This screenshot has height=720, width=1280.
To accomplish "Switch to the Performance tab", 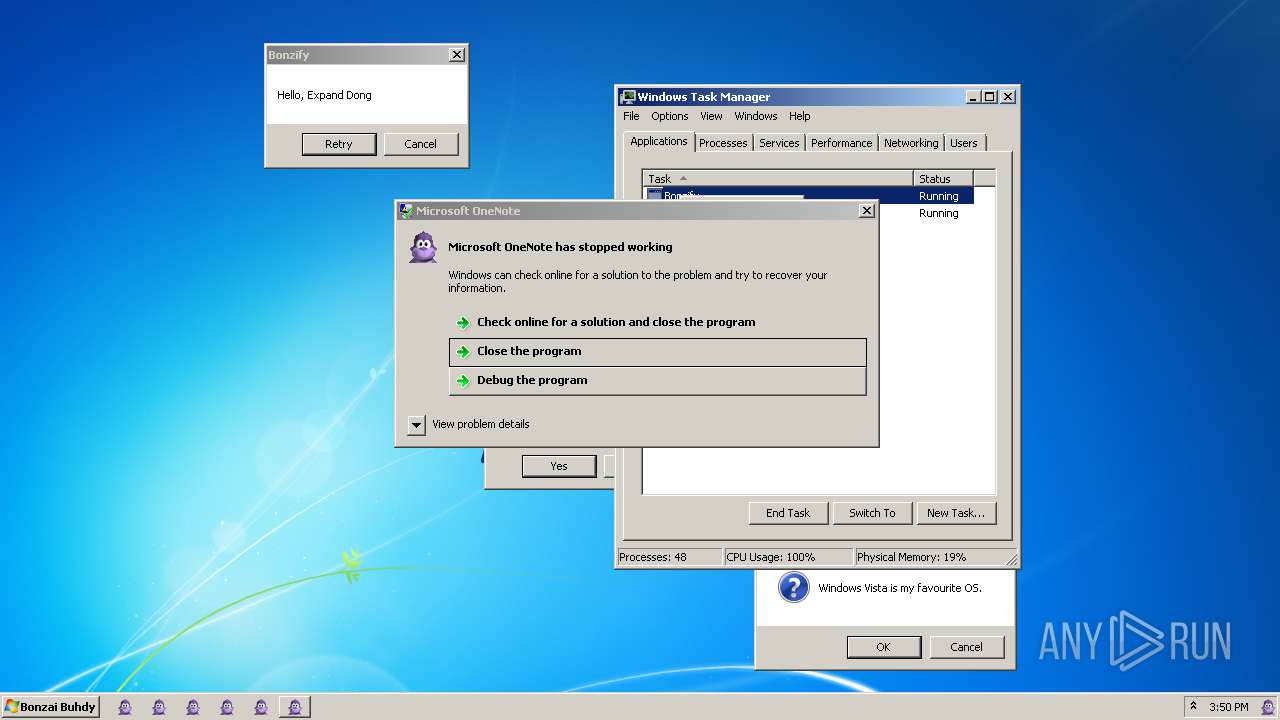I will [841, 143].
